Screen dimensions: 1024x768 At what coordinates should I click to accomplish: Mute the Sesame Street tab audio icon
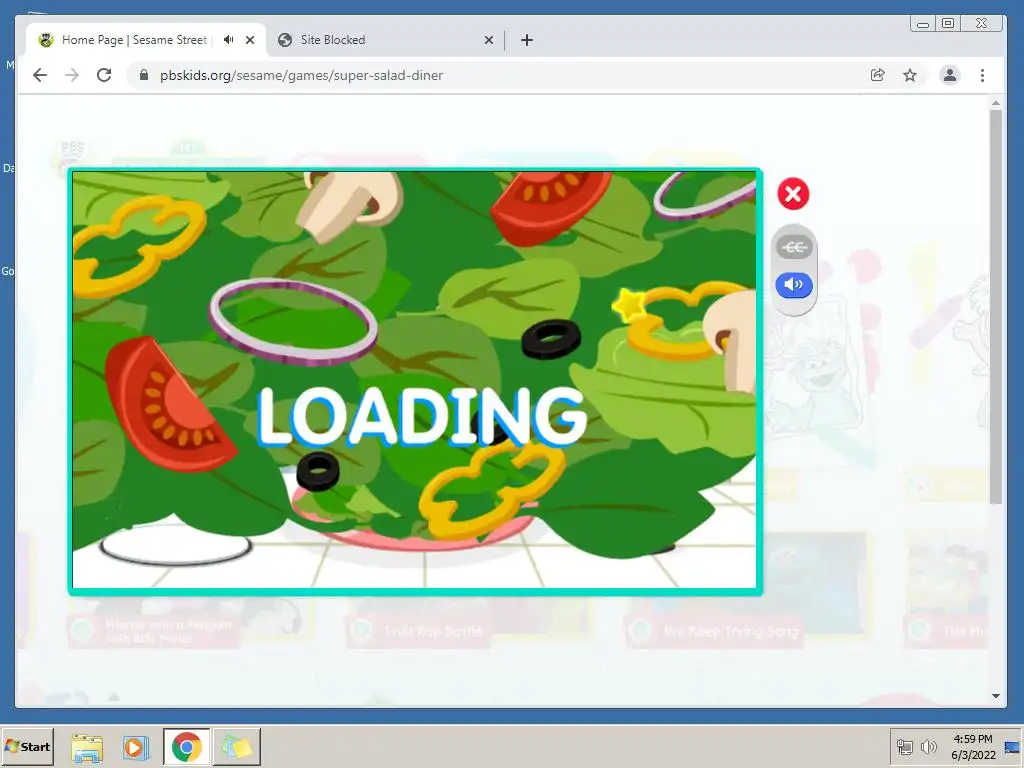[x=228, y=40]
